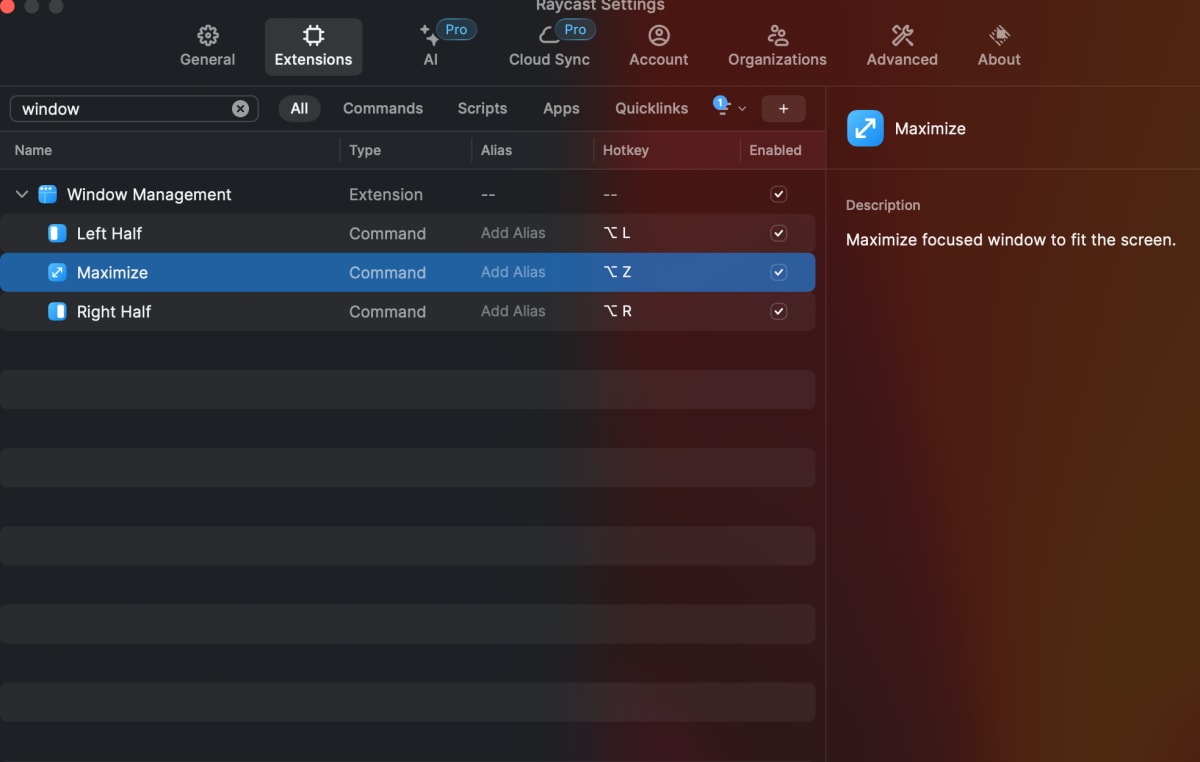The width and height of the screenshot is (1200, 762).
Task: Uncheck the Right Half enabled checkbox
Action: tap(779, 311)
